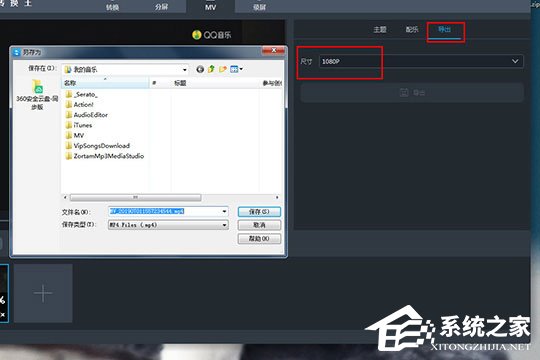Image resolution: width=540 pixels, height=360 pixels.
Task: Select the Action! folder
Action: click(x=80, y=104)
